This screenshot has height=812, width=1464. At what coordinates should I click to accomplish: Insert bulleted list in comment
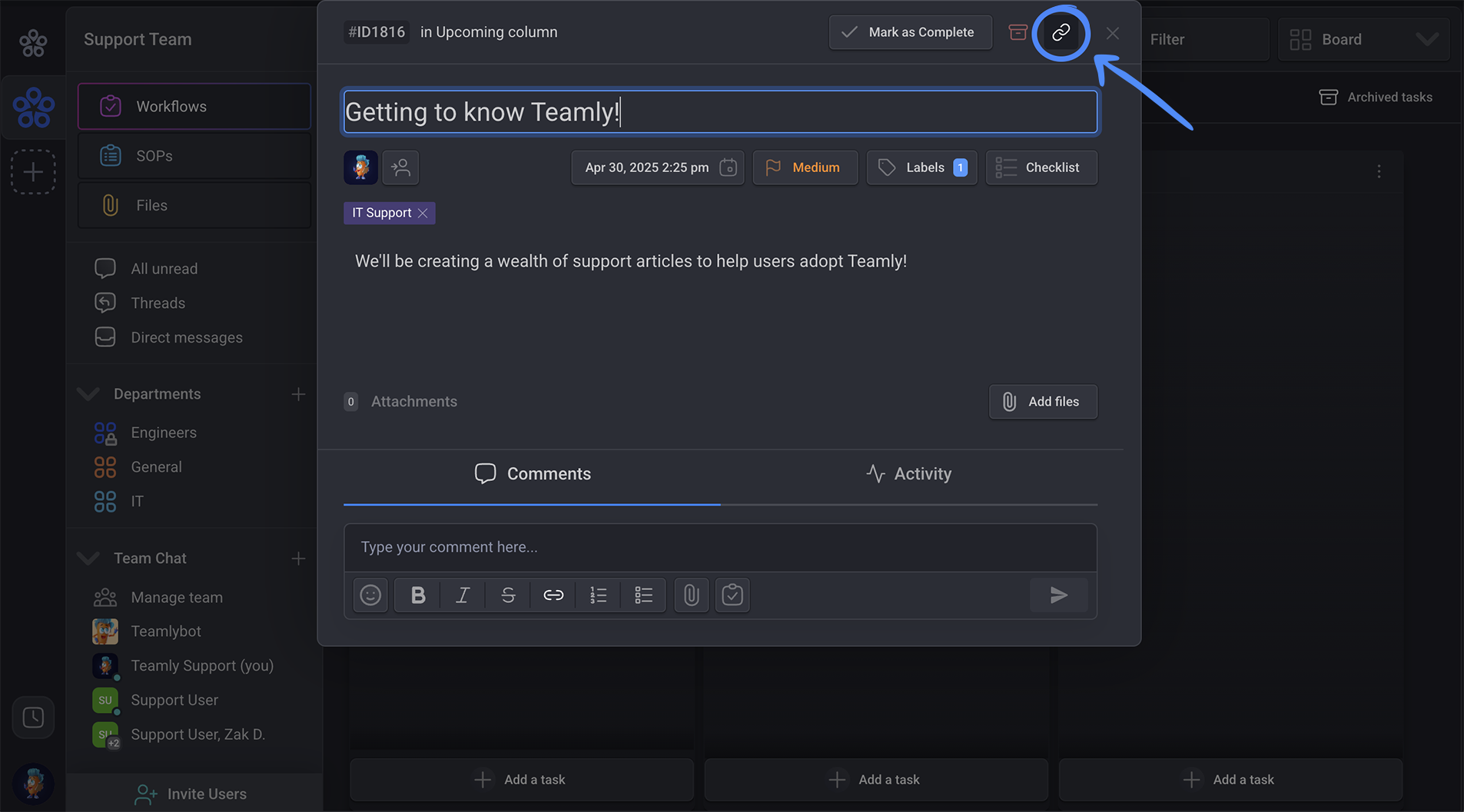tap(643, 595)
